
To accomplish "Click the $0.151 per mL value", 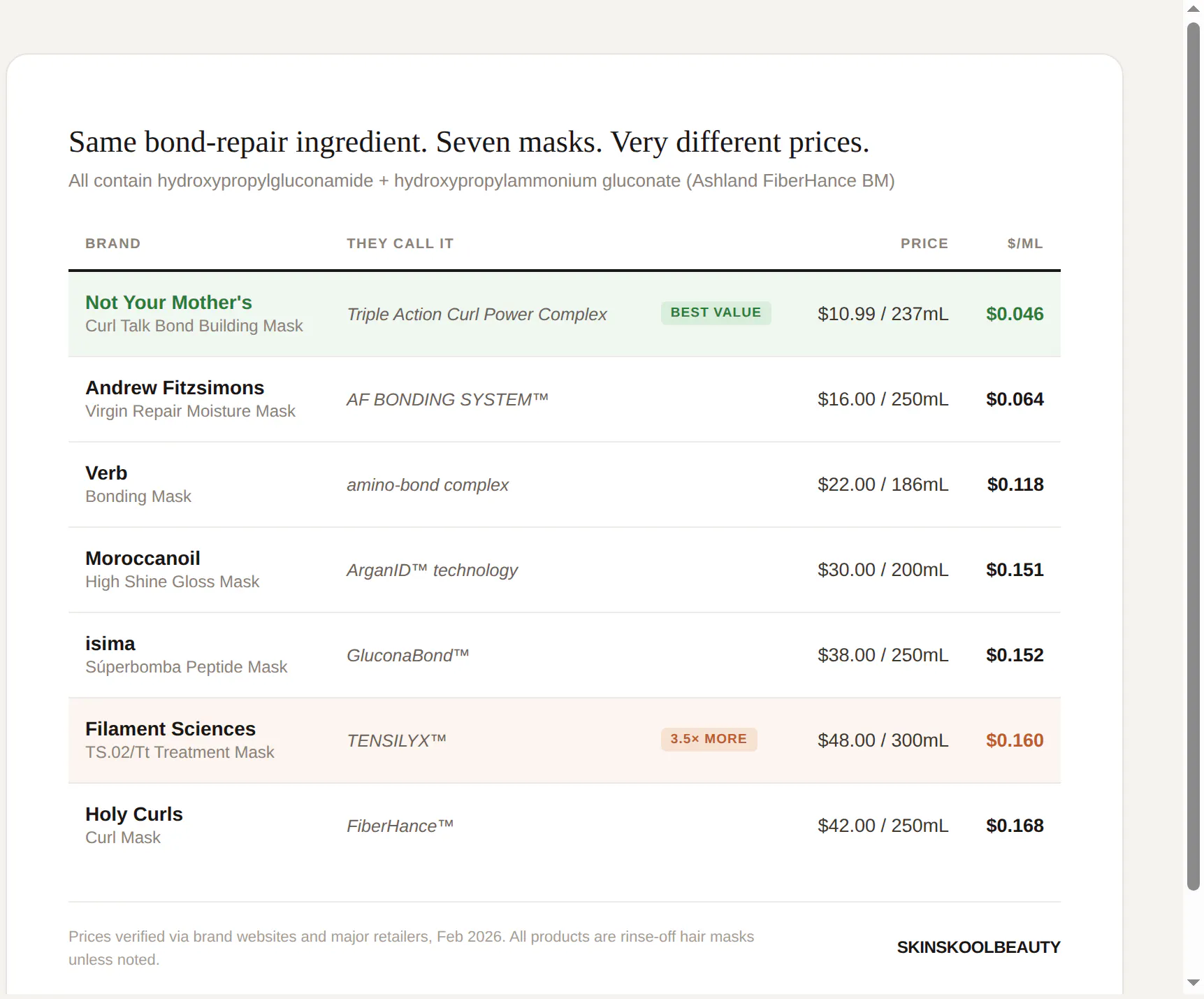I will pos(1015,570).
